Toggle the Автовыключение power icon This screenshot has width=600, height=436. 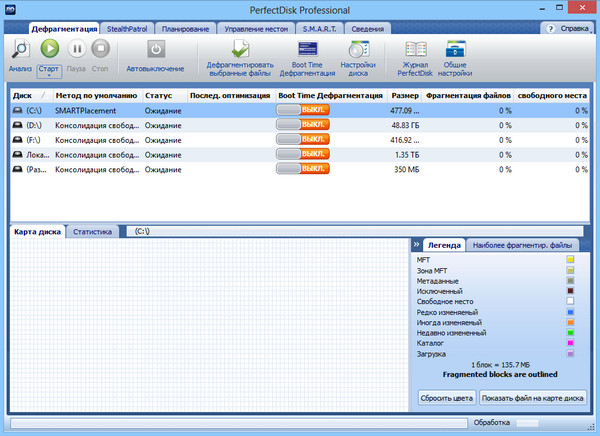[155, 48]
